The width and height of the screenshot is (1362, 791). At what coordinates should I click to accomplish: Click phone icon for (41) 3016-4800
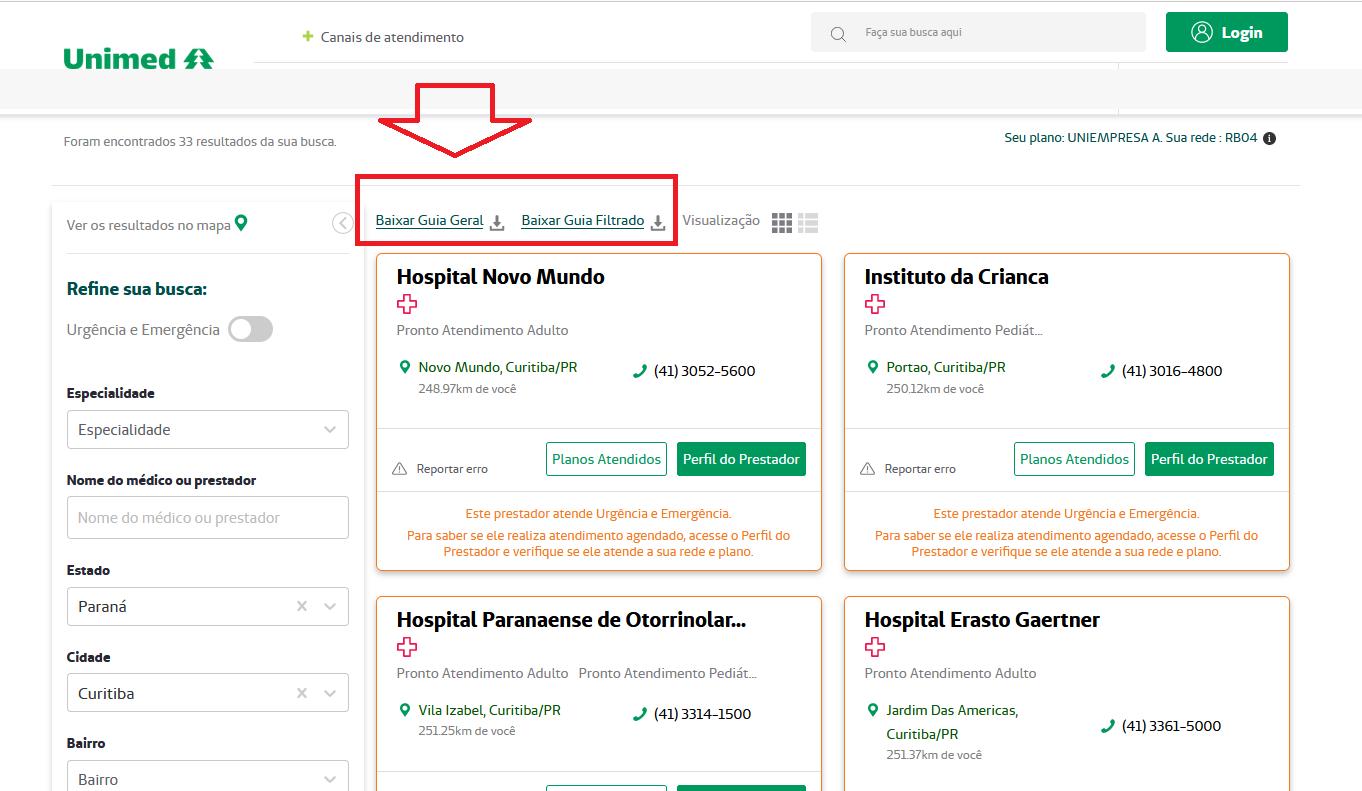(x=1108, y=371)
